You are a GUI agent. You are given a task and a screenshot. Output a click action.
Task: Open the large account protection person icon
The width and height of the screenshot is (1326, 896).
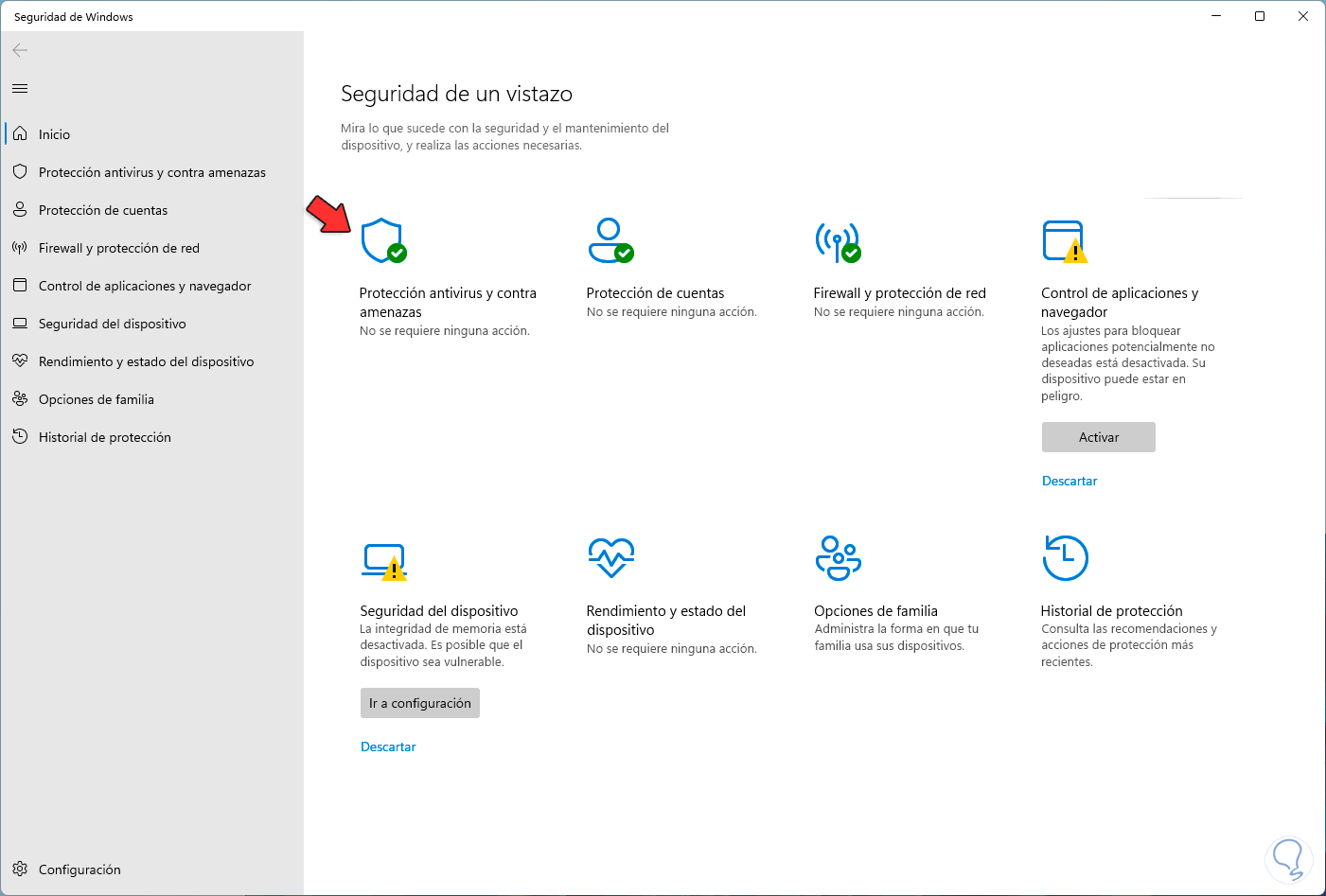610,240
